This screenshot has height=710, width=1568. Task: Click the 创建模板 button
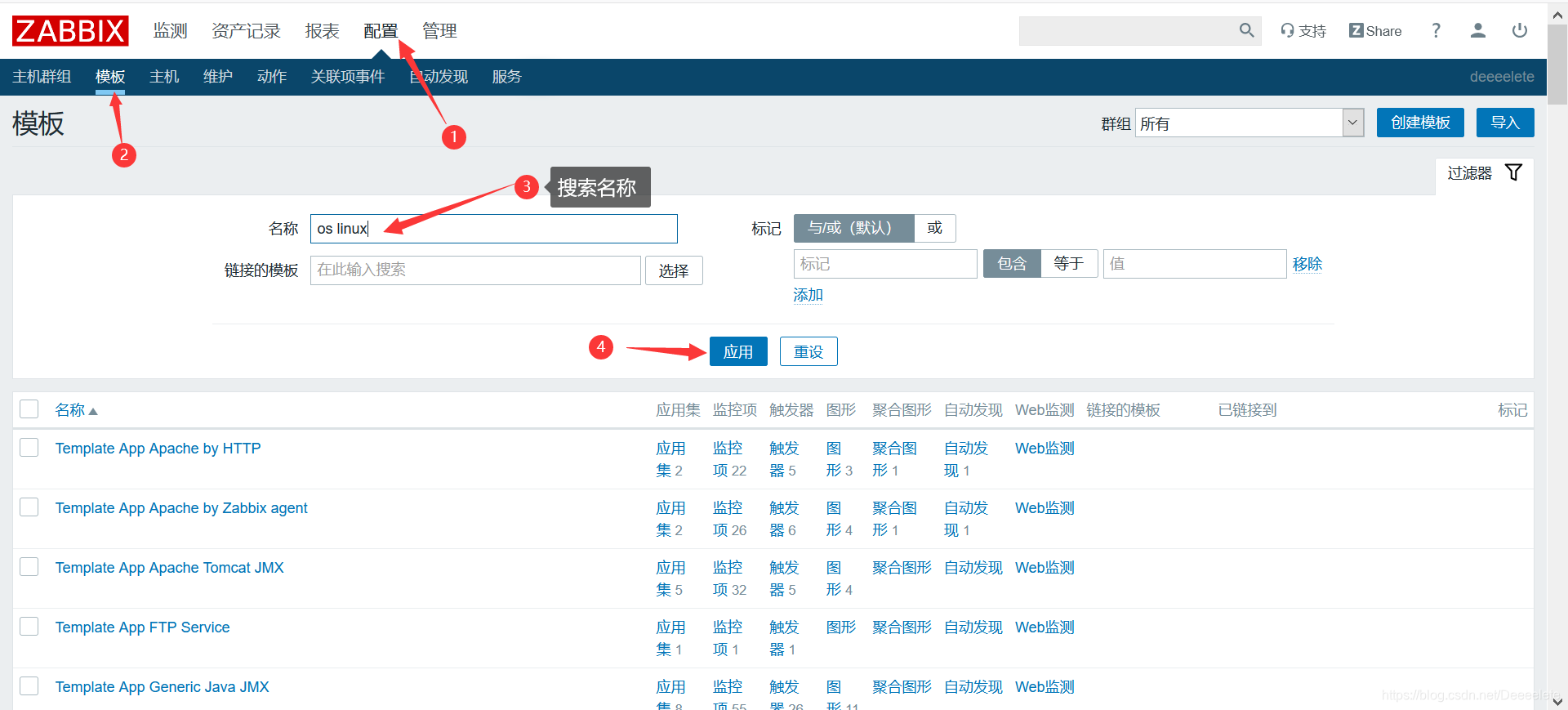pyautogui.click(x=1420, y=123)
